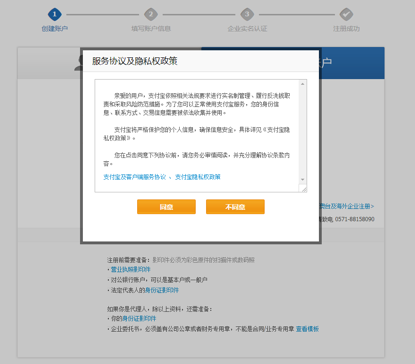Open the 支付宝及客户端服务协议 link

point(134,177)
